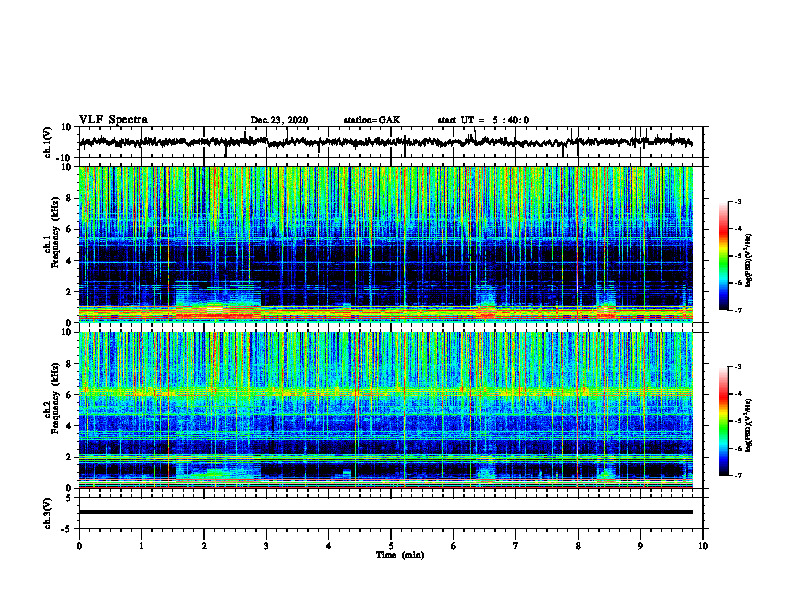792x612 pixels.
Task: Click the "VLF Spectra" plot title
Action: (113, 120)
